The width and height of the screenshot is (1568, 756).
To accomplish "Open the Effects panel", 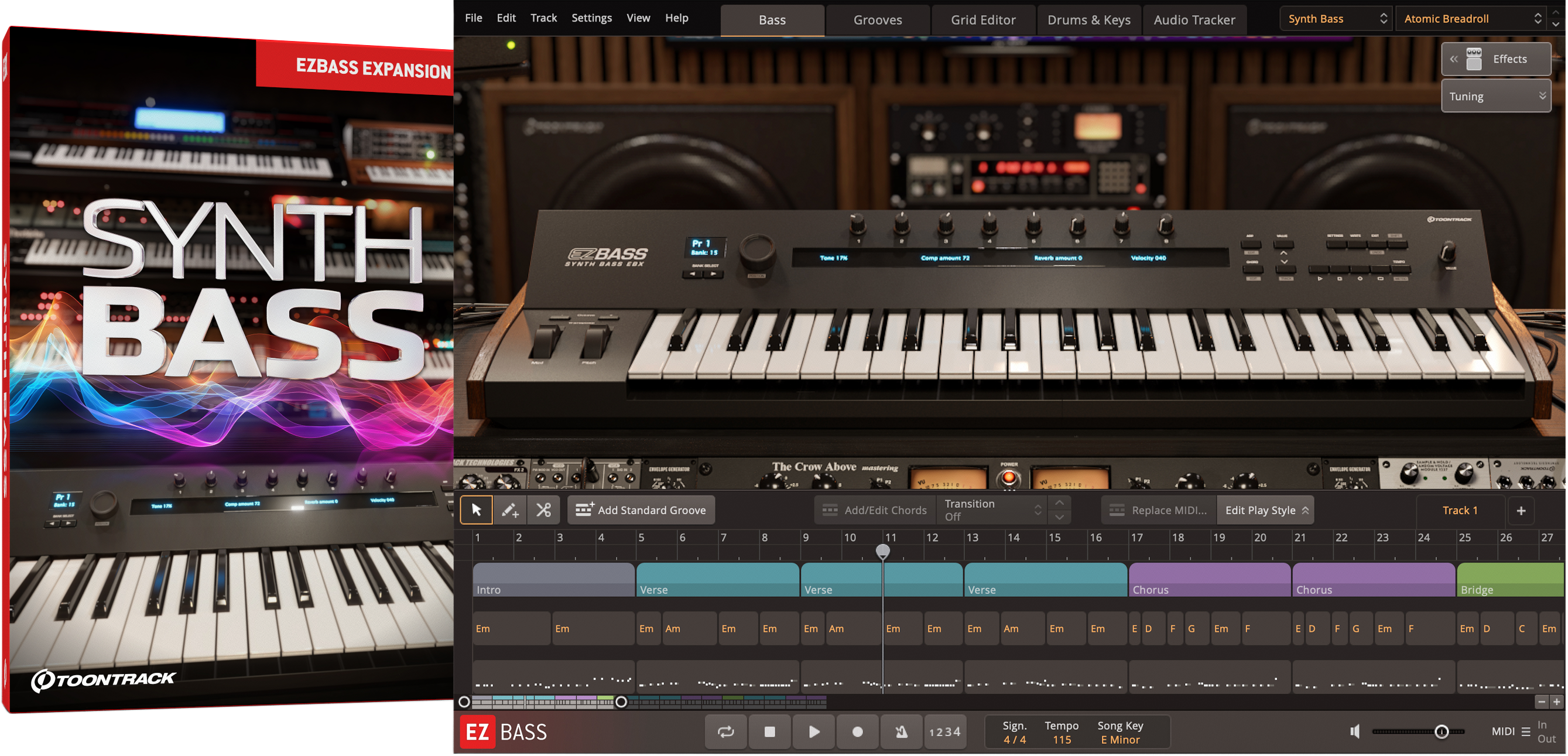I will (1495, 59).
